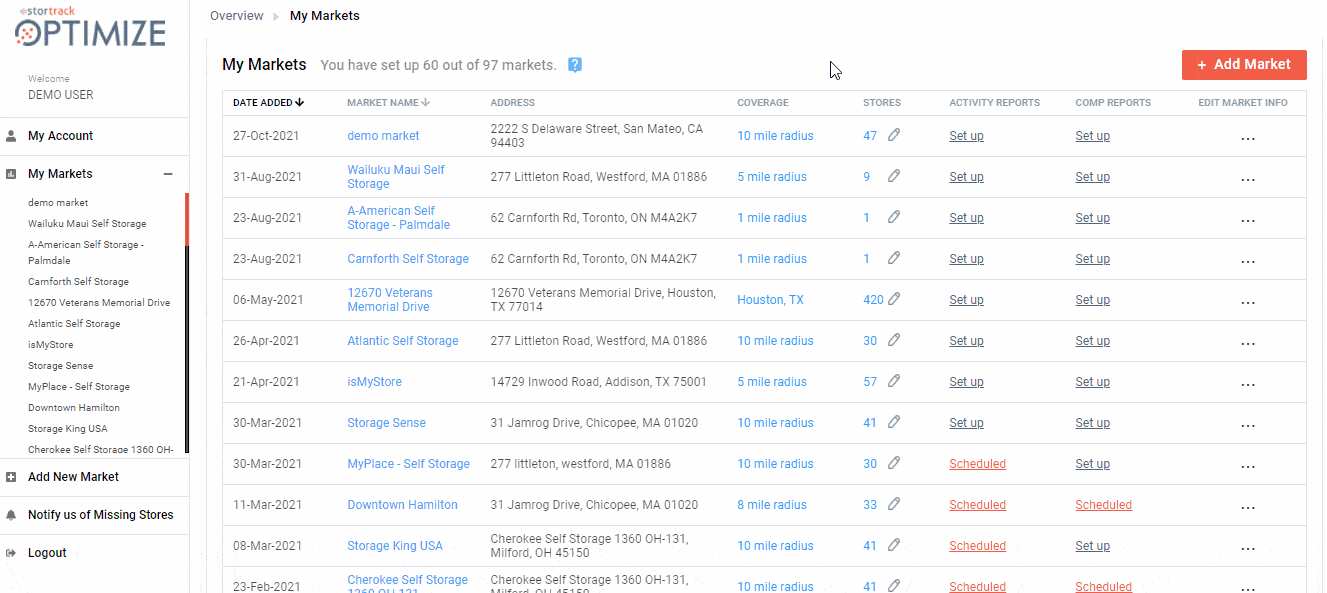
Task: Click pencil icon beside 420 stores
Action: point(894,299)
